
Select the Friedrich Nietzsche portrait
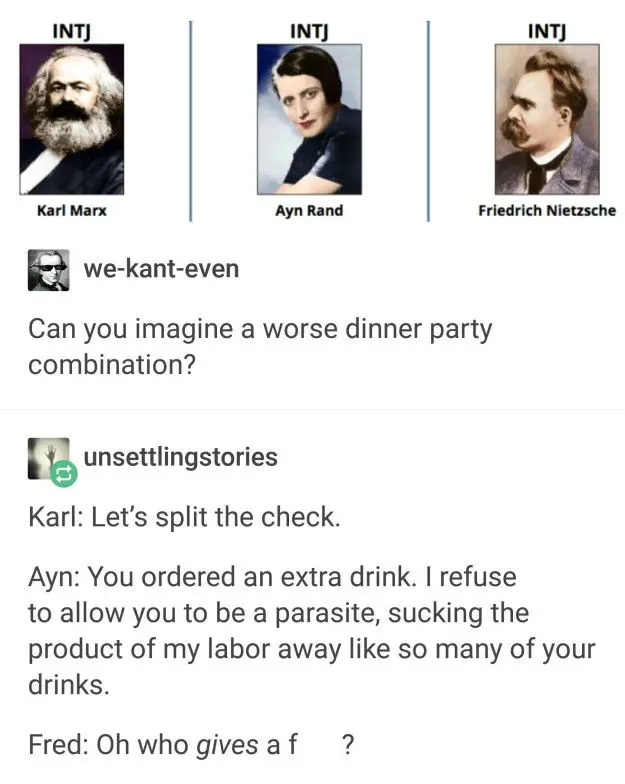point(547,119)
